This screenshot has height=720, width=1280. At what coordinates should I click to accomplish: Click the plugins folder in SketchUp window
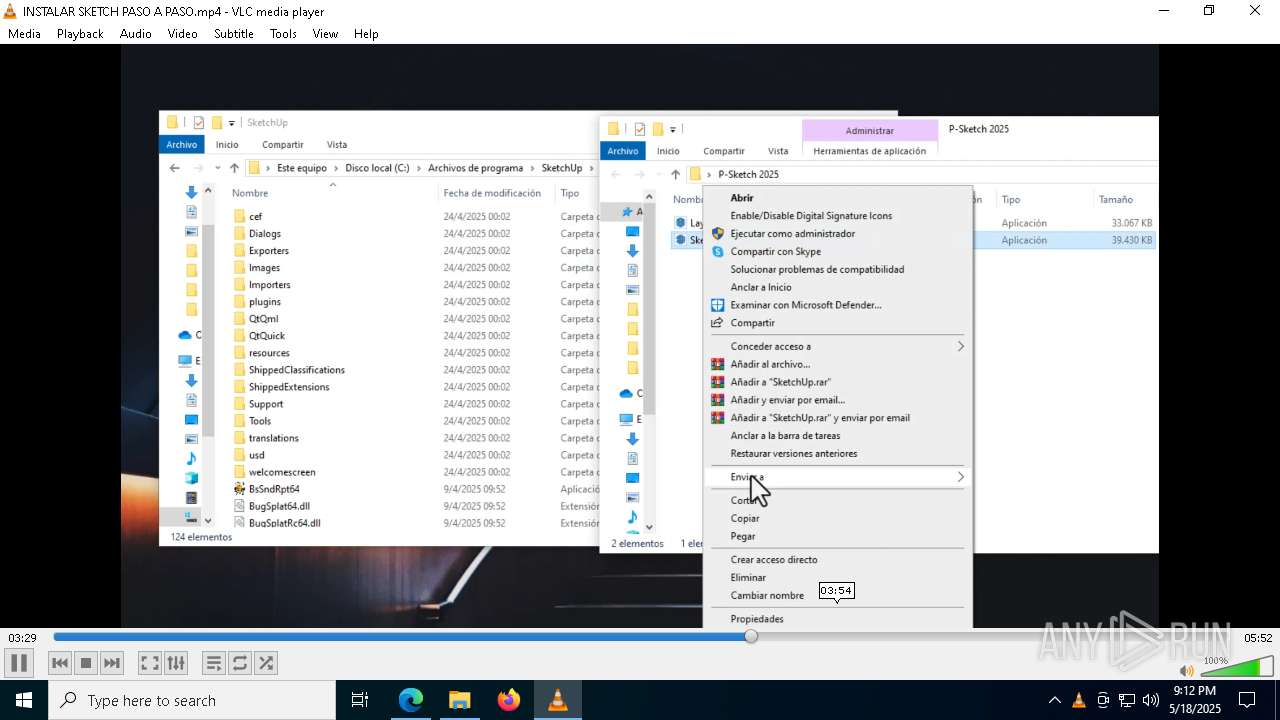point(265,302)
